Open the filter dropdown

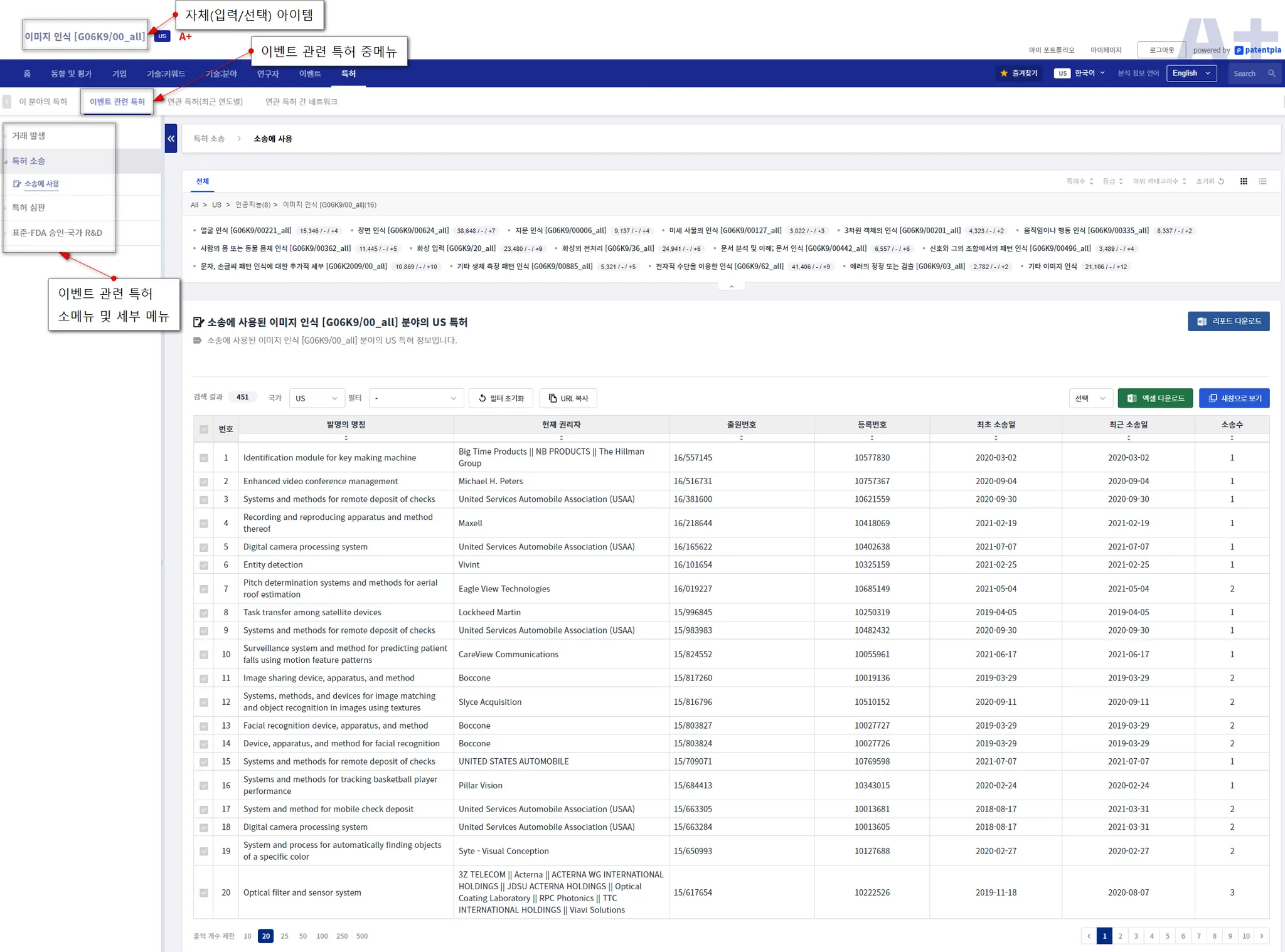(x=415, y=398)
